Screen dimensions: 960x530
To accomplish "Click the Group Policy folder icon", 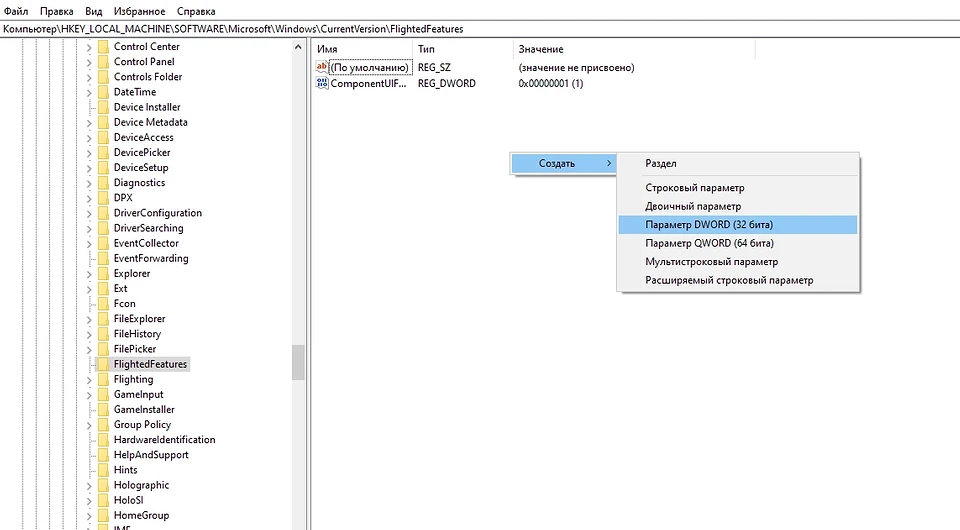I will (102, 424).
